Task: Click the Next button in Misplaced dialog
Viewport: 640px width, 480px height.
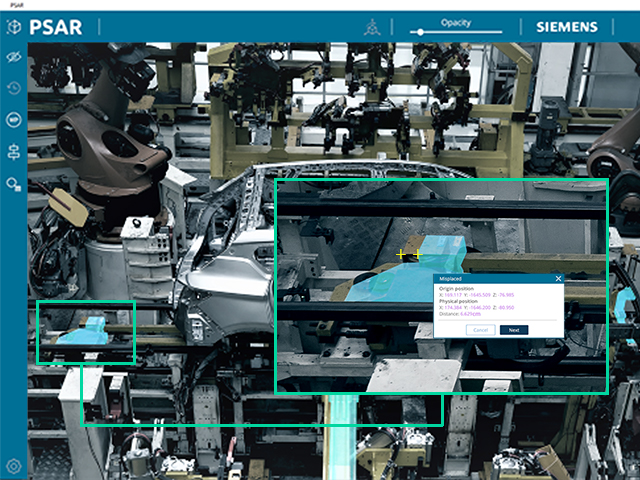Action: (x=514, y=330)
